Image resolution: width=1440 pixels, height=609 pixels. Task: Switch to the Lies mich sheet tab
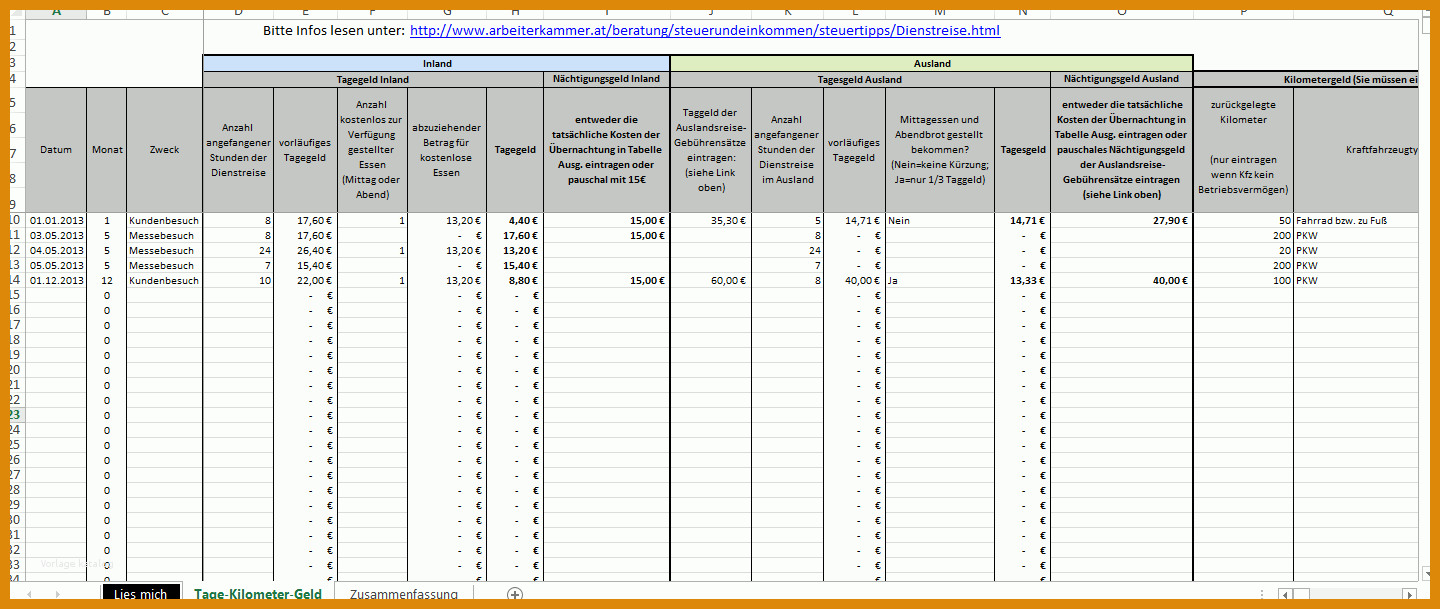coord(141,594)
